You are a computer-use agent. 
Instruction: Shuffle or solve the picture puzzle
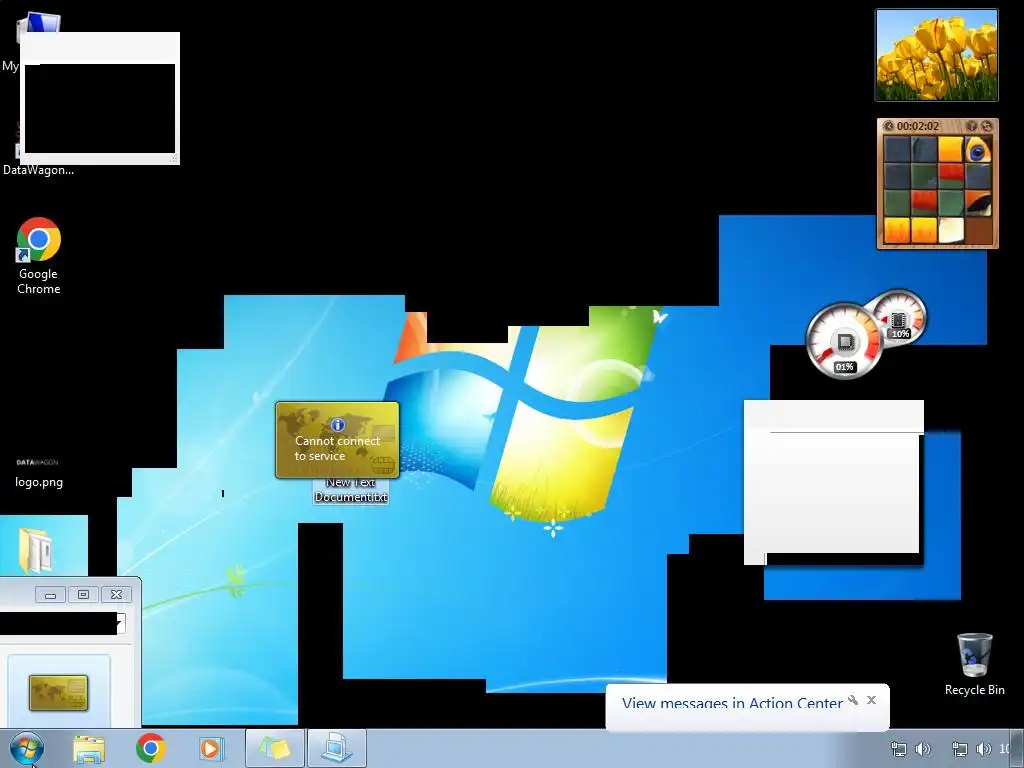pyautogui.click(x=986, y=126)
